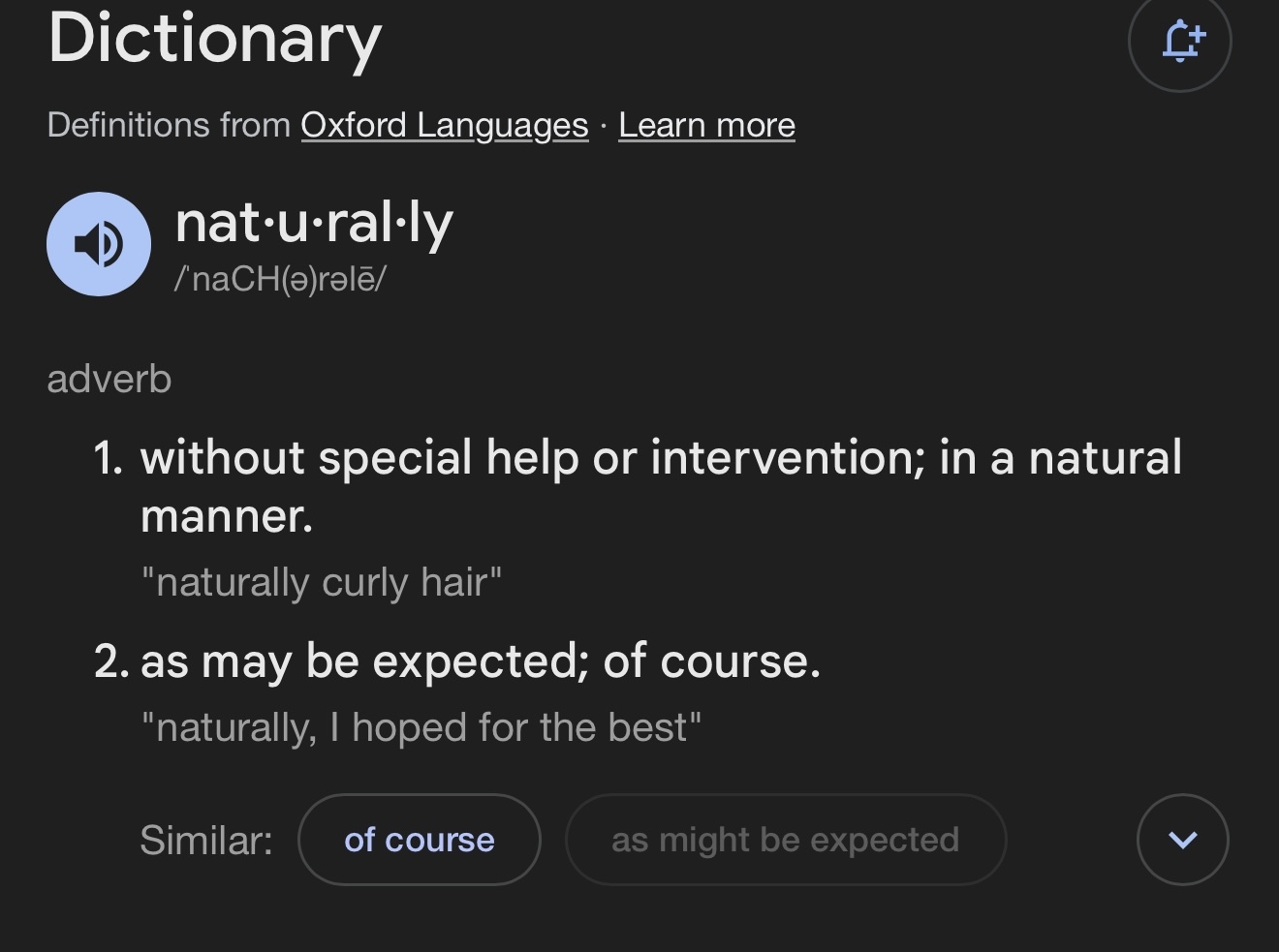Tap the list number 1 marker
Screen dimensions: 1279x952
point(108,458)
